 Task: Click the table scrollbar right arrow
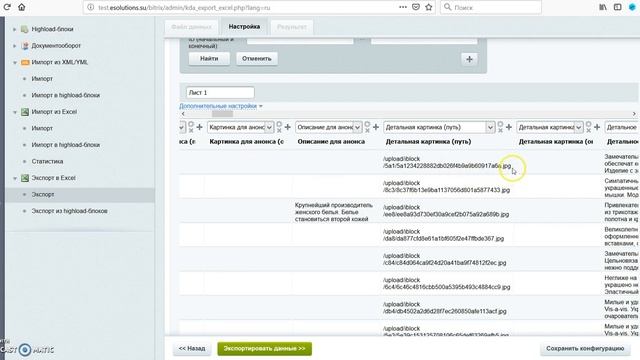click(x=634, y=114)
